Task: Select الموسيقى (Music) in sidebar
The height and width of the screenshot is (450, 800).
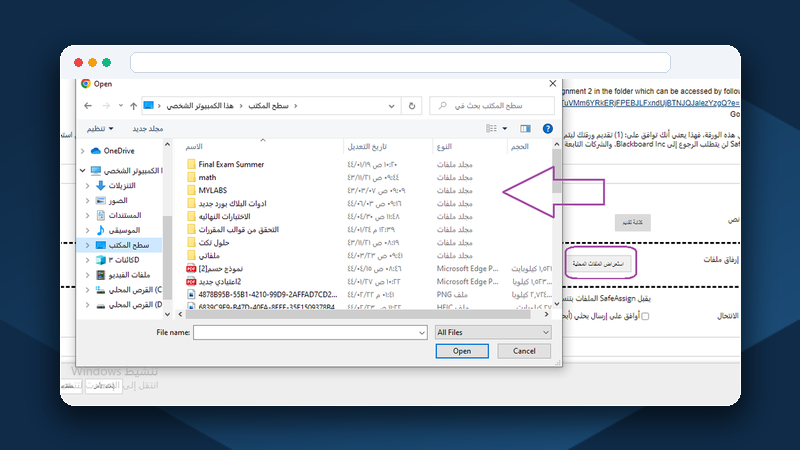Action: [124, 230]
